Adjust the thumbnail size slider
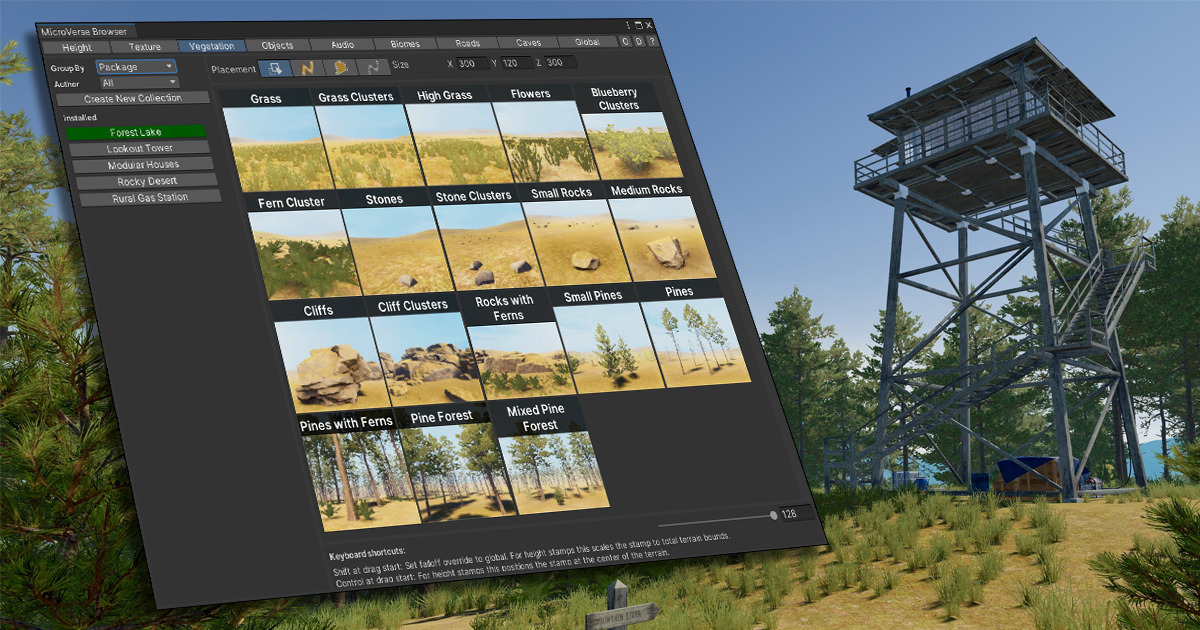 716,520
